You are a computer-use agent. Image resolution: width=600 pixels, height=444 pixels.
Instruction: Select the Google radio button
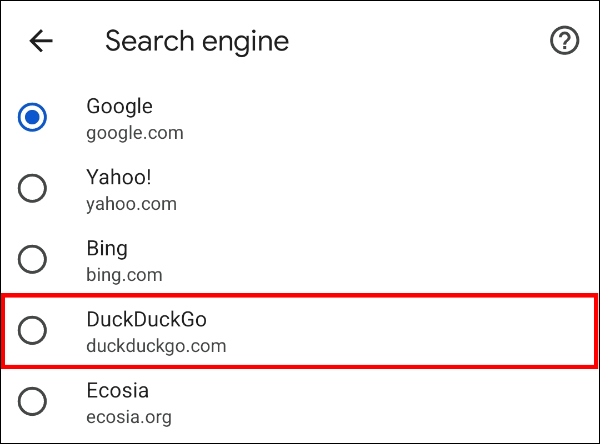[x=33, y=117]
